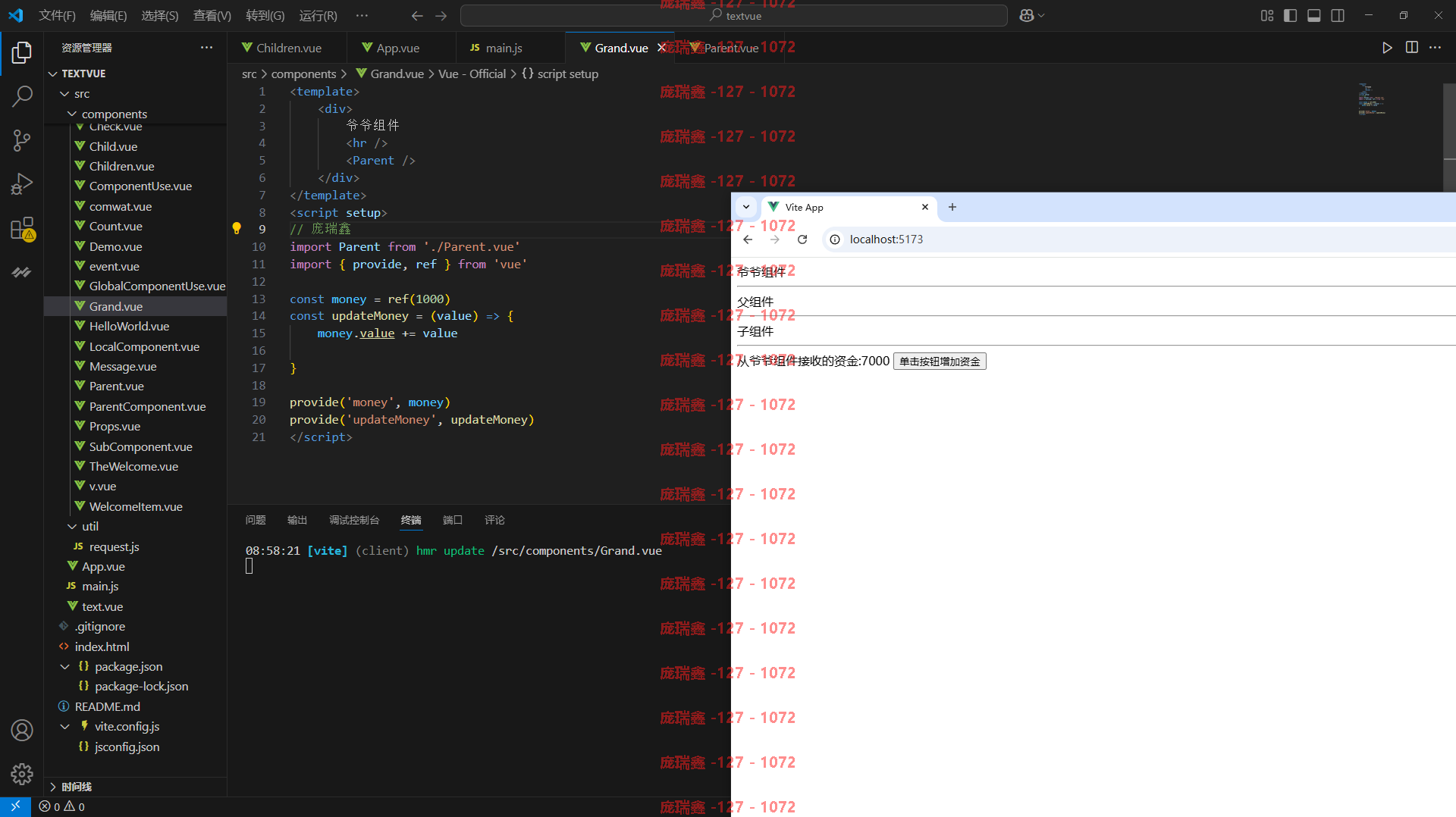Open the 编辑(E) menu
The height and width of the screenshot is (817, 1456).
pyautogui.click(x=108, y=15)
